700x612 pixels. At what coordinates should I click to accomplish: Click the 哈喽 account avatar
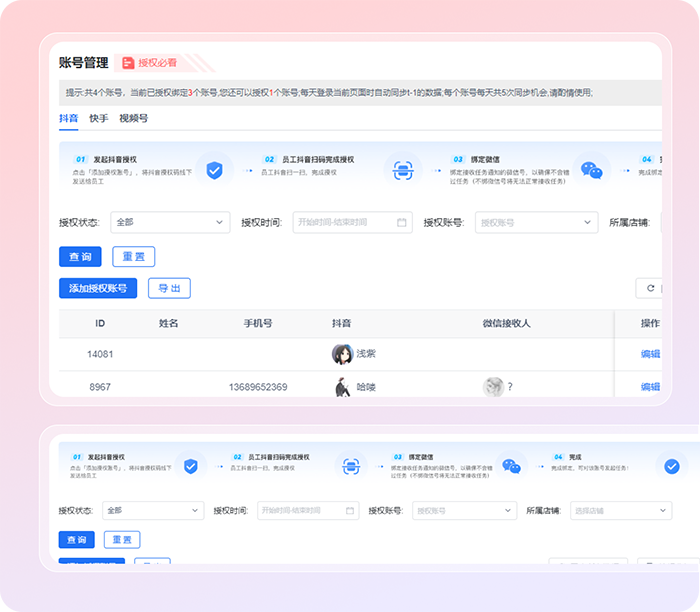tap(342, 387)
